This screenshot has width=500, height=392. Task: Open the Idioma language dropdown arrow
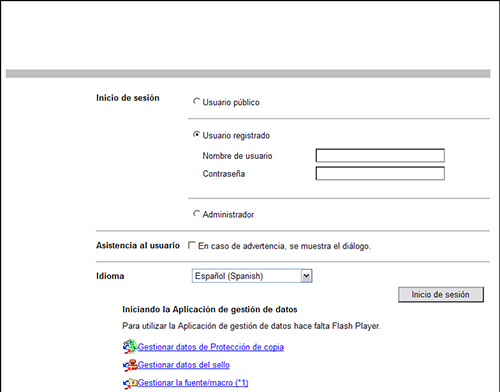coord(306,276)
